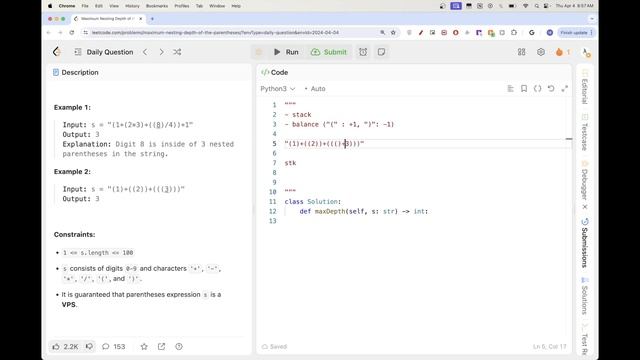Viewport: 640px width, 360px height.
Task: Bookmark the code icon
Action: tap(524, 89)
